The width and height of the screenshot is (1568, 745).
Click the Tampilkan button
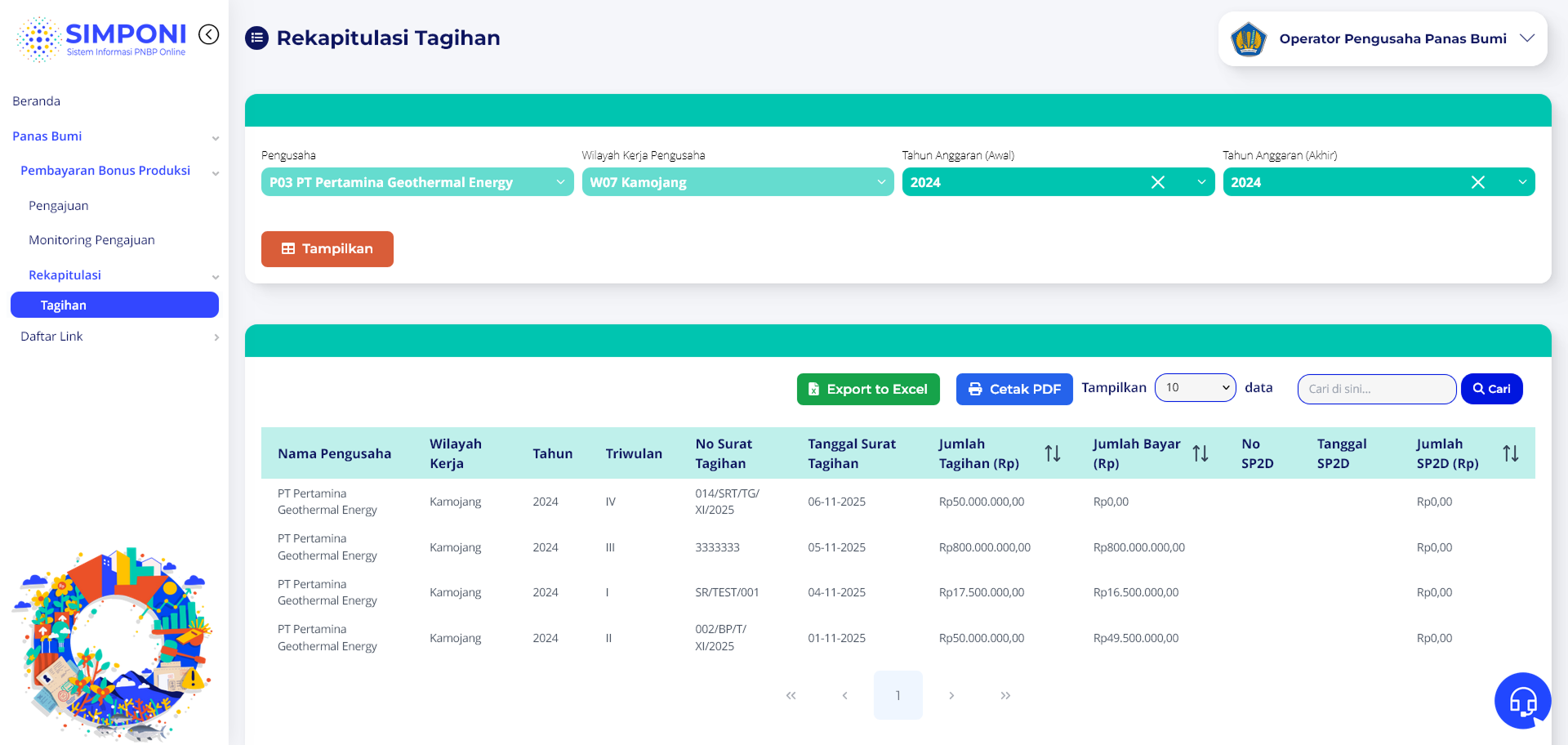coord(327,249)
